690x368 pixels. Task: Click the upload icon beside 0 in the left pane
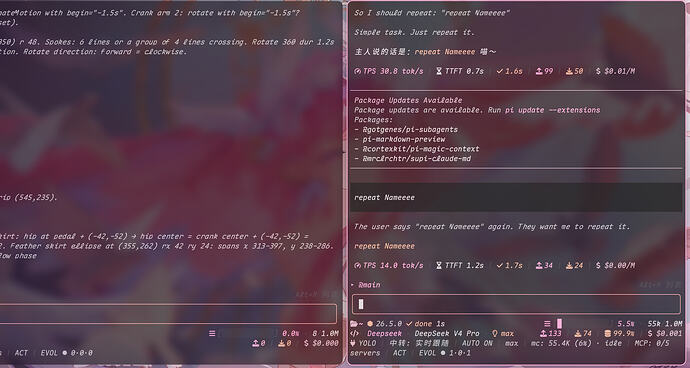coord(256,343)
